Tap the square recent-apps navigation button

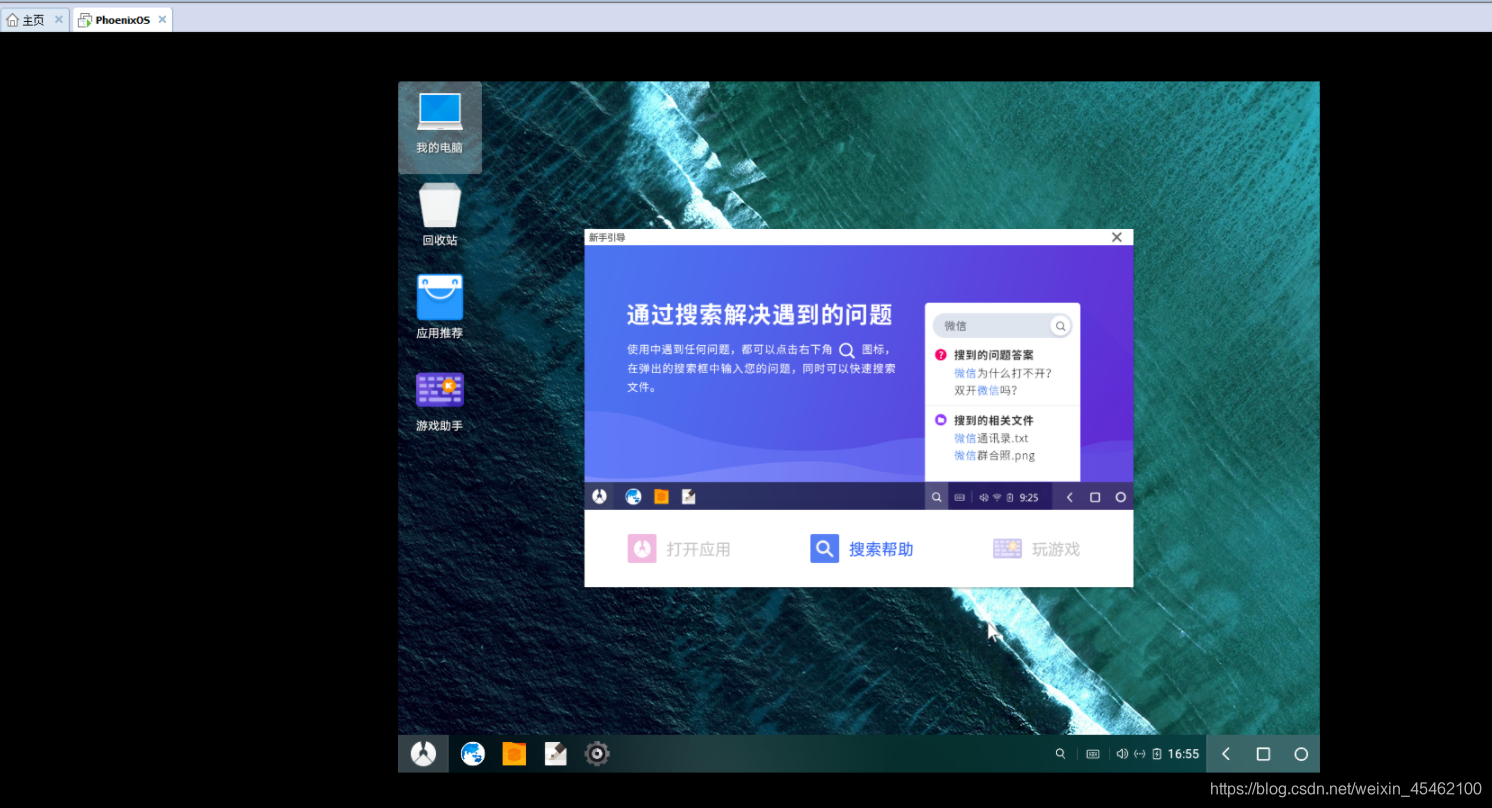1263,754
